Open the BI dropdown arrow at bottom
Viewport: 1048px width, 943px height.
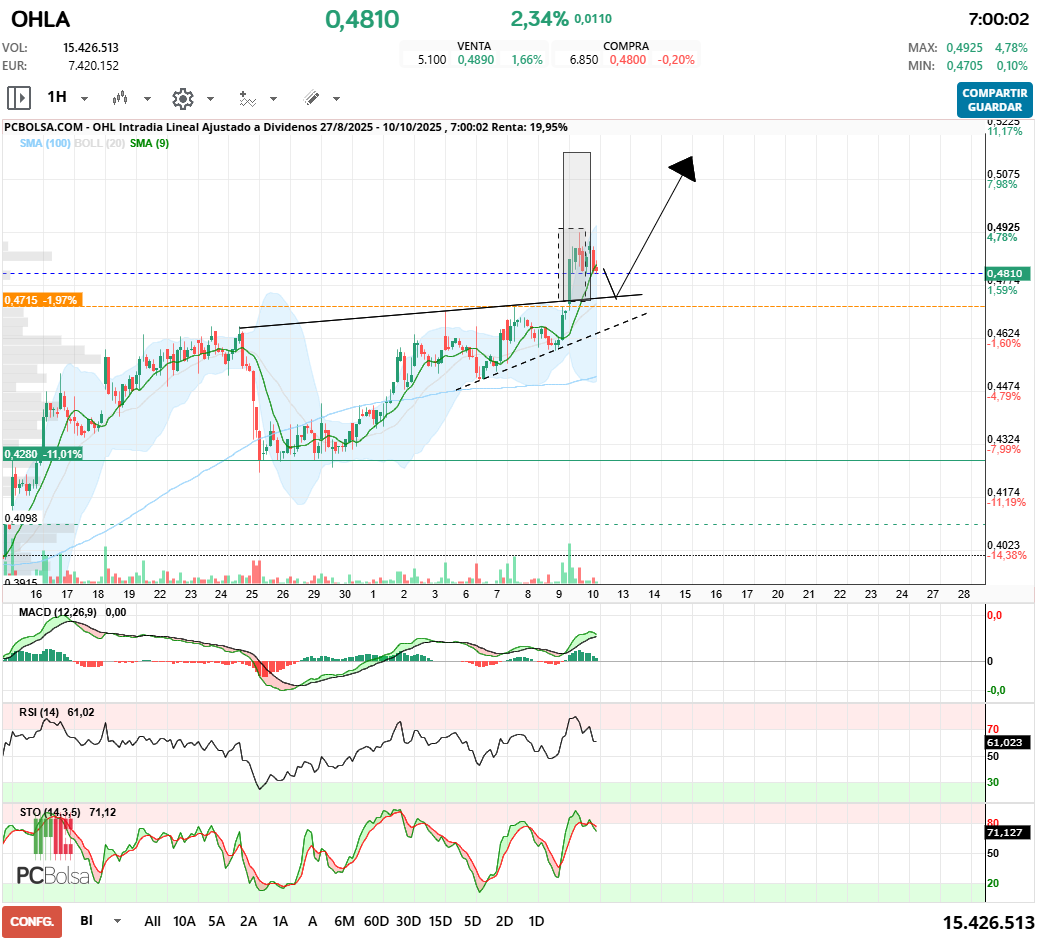(x=118, y=921)
